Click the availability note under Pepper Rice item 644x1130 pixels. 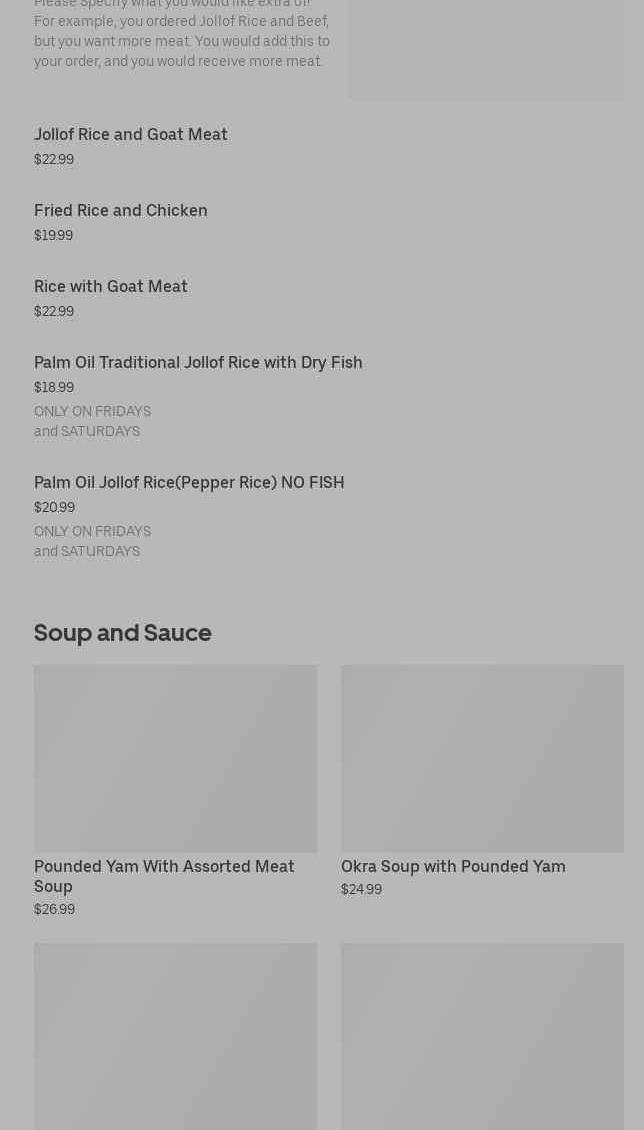(x=92, y=542)
